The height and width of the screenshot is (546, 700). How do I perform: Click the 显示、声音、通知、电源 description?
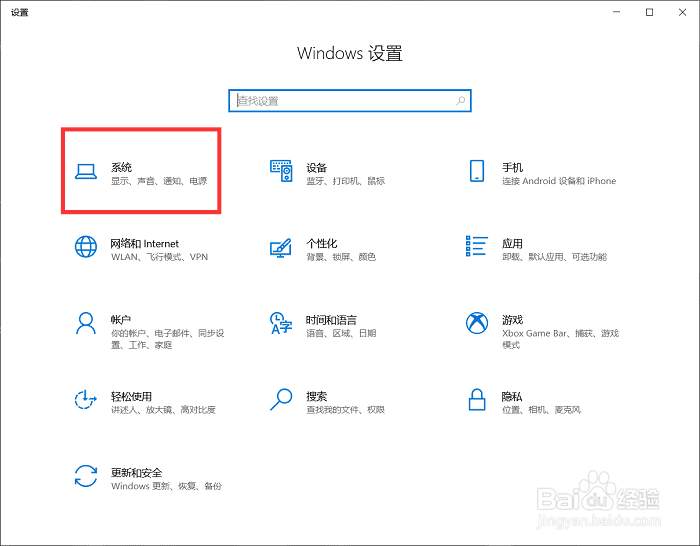pyautogui.click(x=159, y=181)
